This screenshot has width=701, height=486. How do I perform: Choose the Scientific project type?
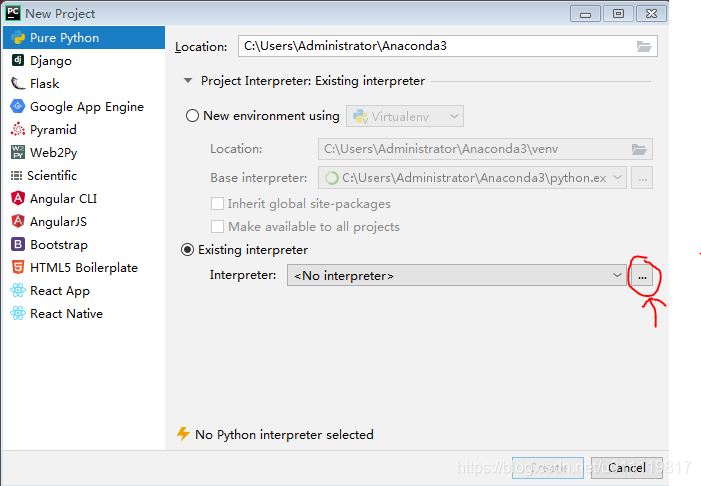pos(84,176)
